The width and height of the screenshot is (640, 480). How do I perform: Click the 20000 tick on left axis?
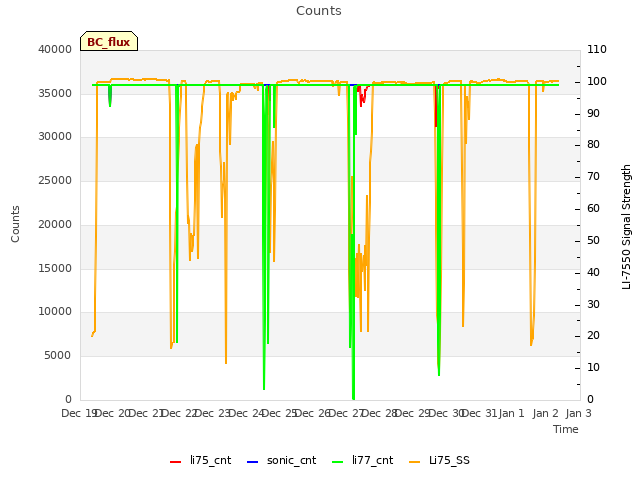point(55,224)
